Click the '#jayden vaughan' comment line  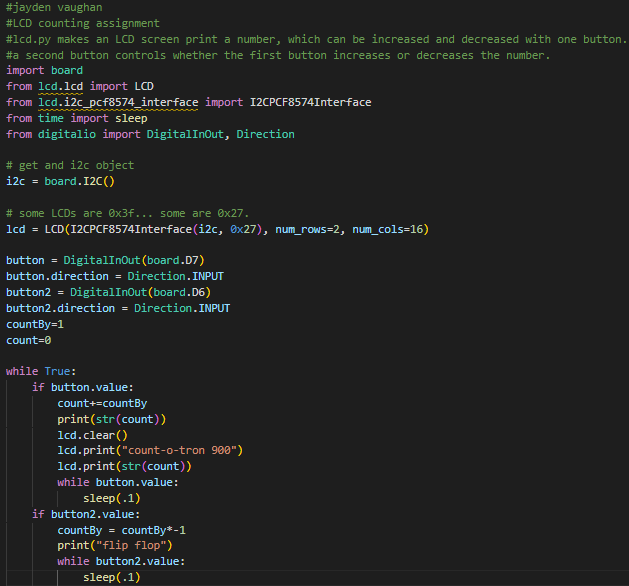[54, 8]
